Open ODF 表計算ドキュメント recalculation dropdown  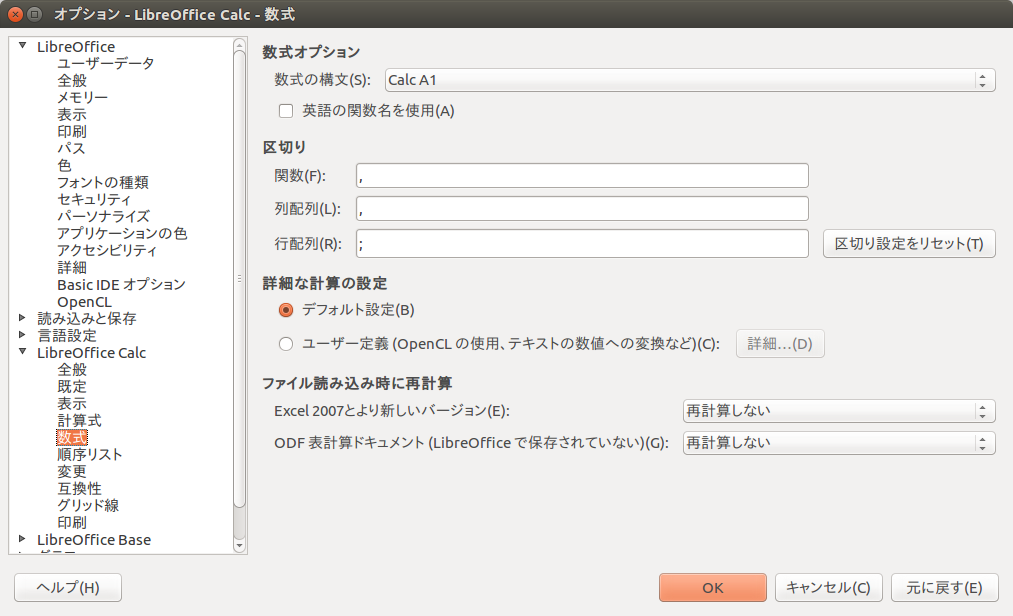pyautogui.click(x=839, y=443)
